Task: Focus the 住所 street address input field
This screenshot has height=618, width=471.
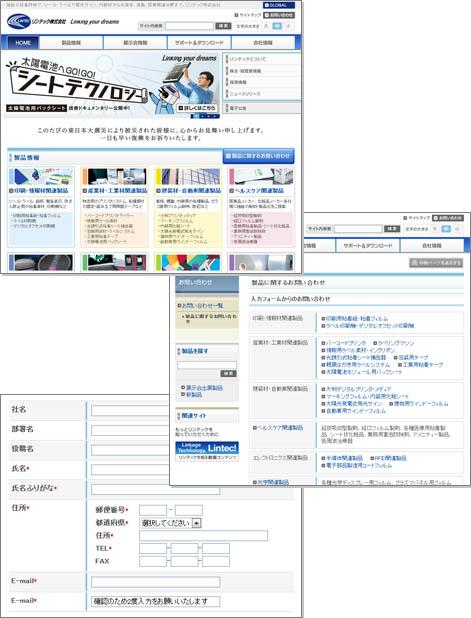Action: click(203, 536)
